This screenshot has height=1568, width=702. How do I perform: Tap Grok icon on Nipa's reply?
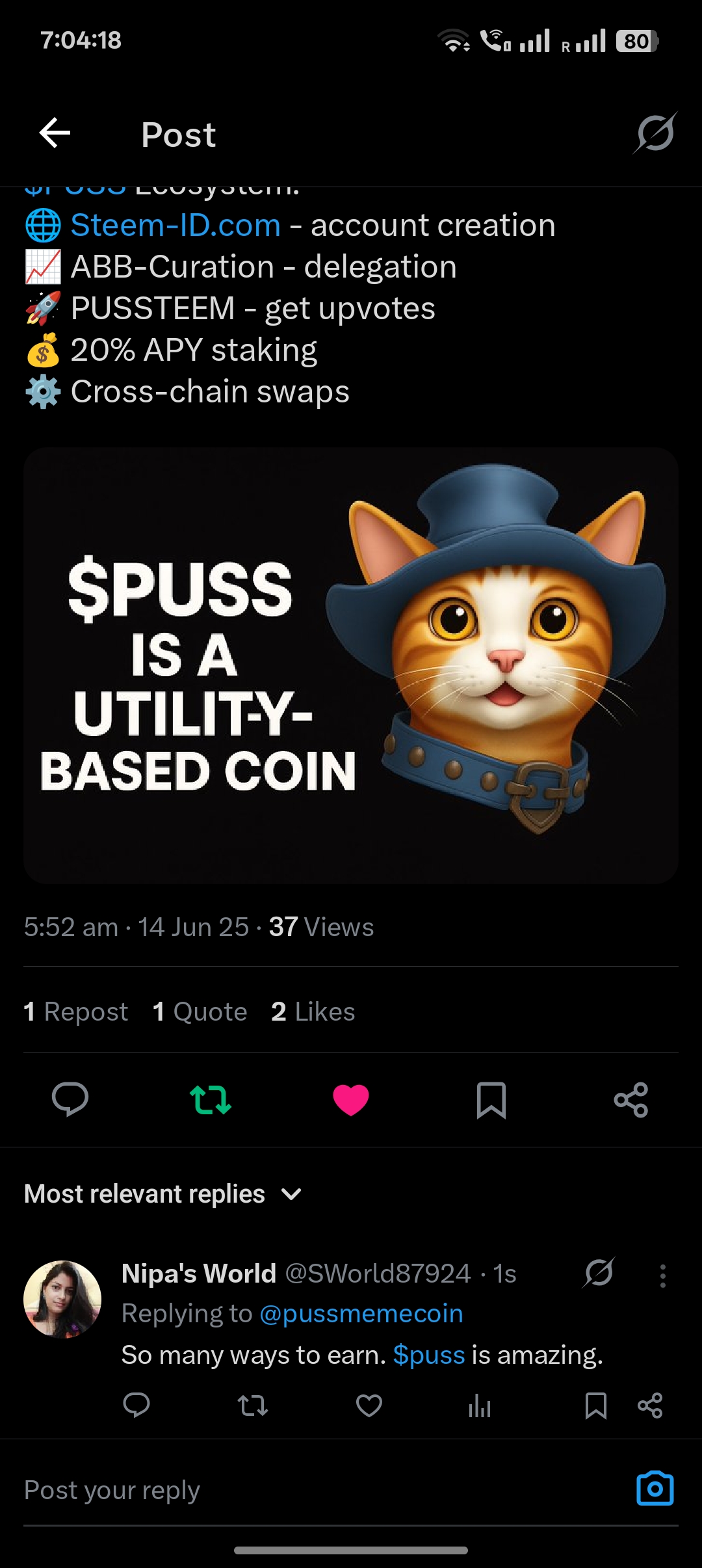pyautogui.click(x=599, y=1273)
